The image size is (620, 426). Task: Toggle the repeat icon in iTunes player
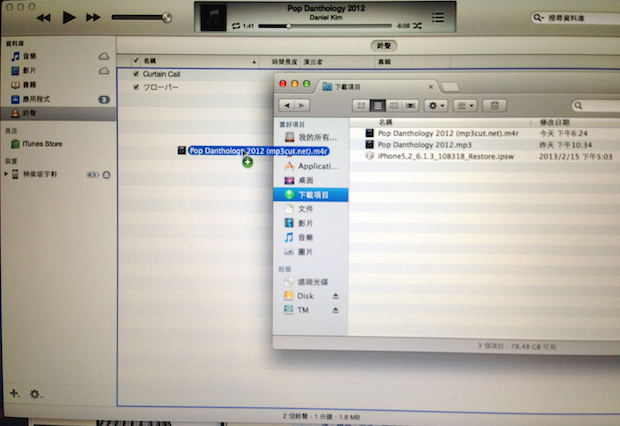click(236, 26)
